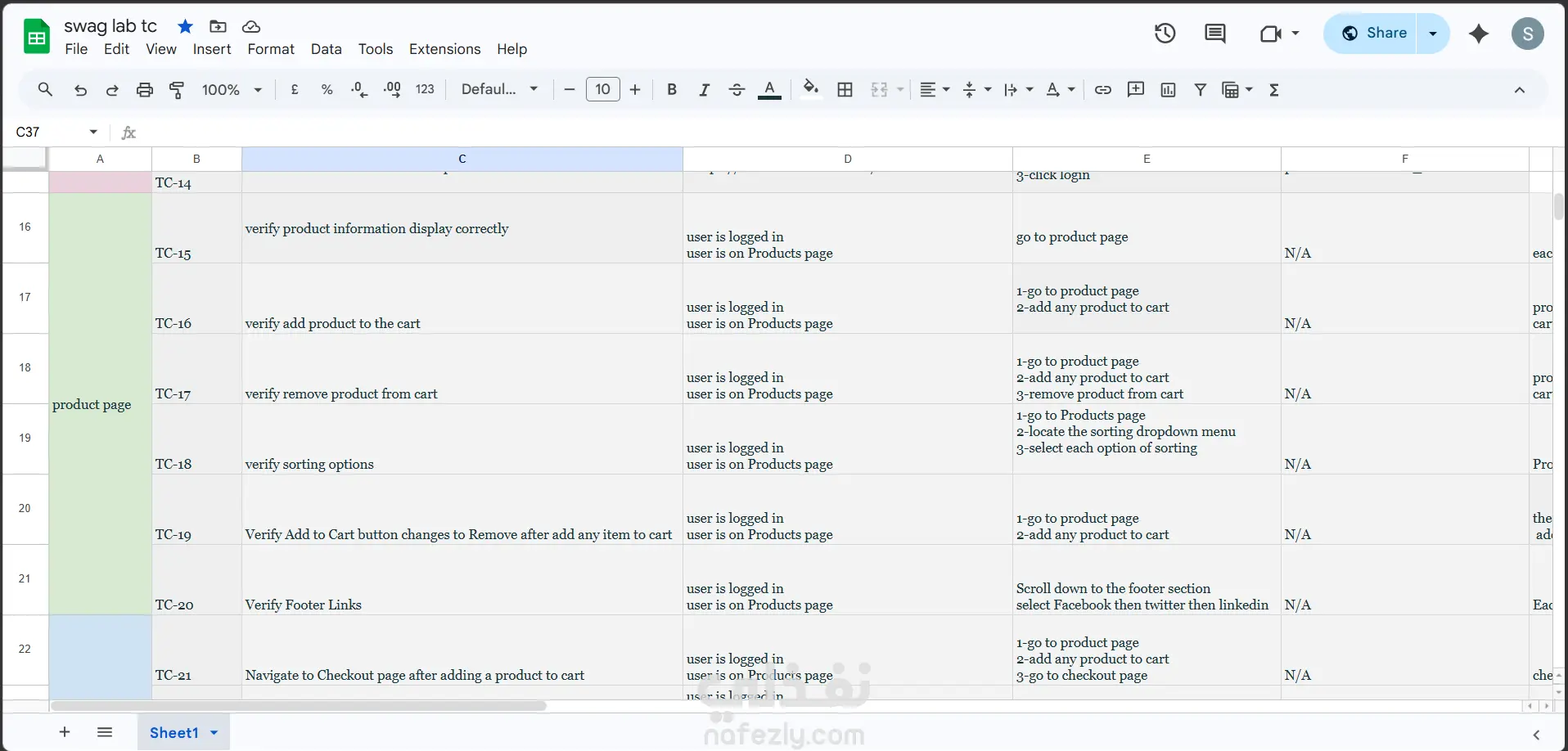Toggle bold formatting

point(671,90)
